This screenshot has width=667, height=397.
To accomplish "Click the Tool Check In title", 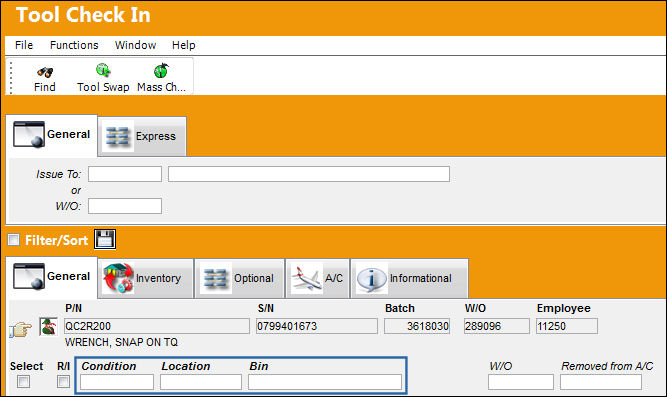I will 83,15.
